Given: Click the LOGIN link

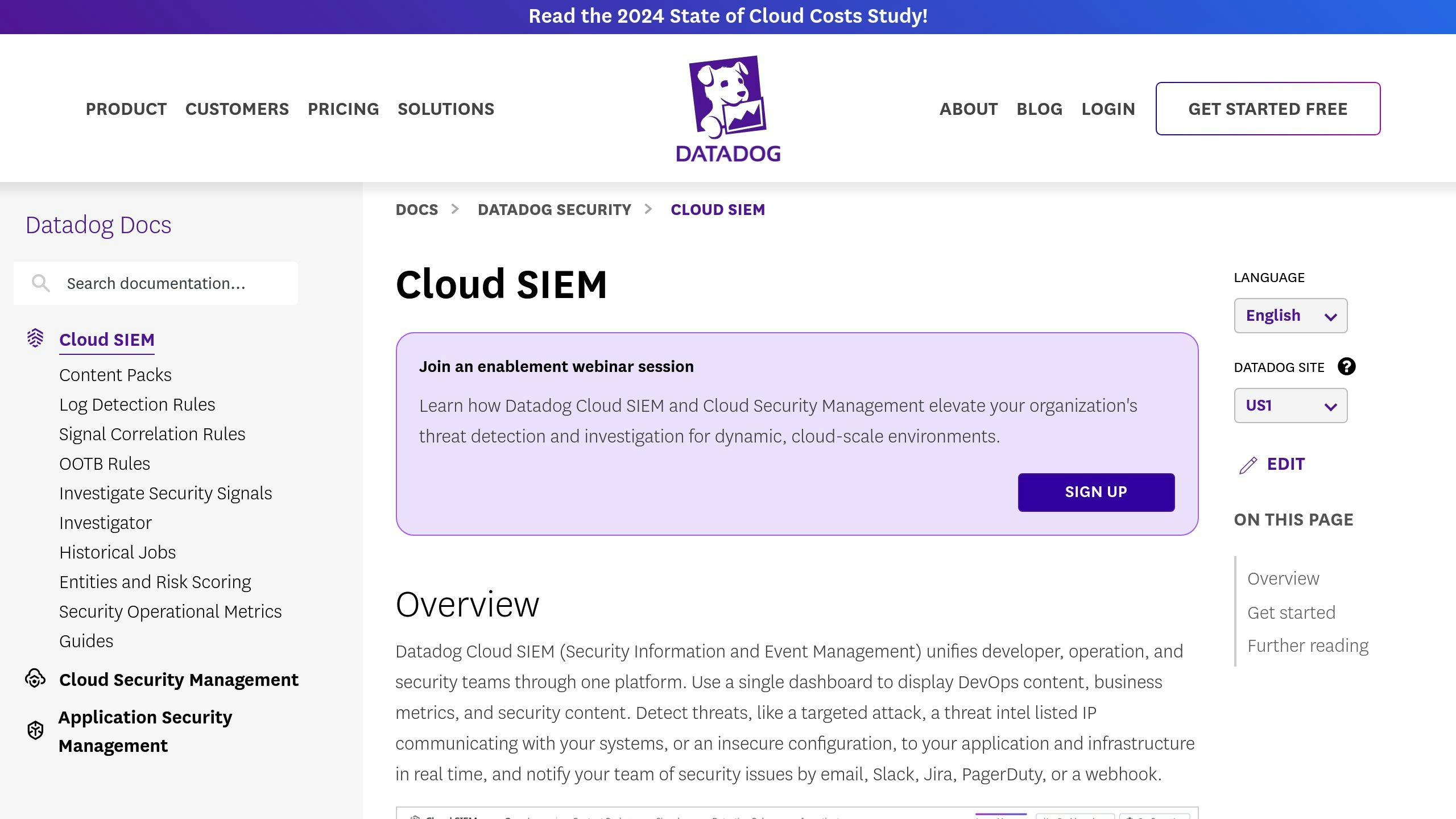Looking at the screenshot, I should 1108,109.
